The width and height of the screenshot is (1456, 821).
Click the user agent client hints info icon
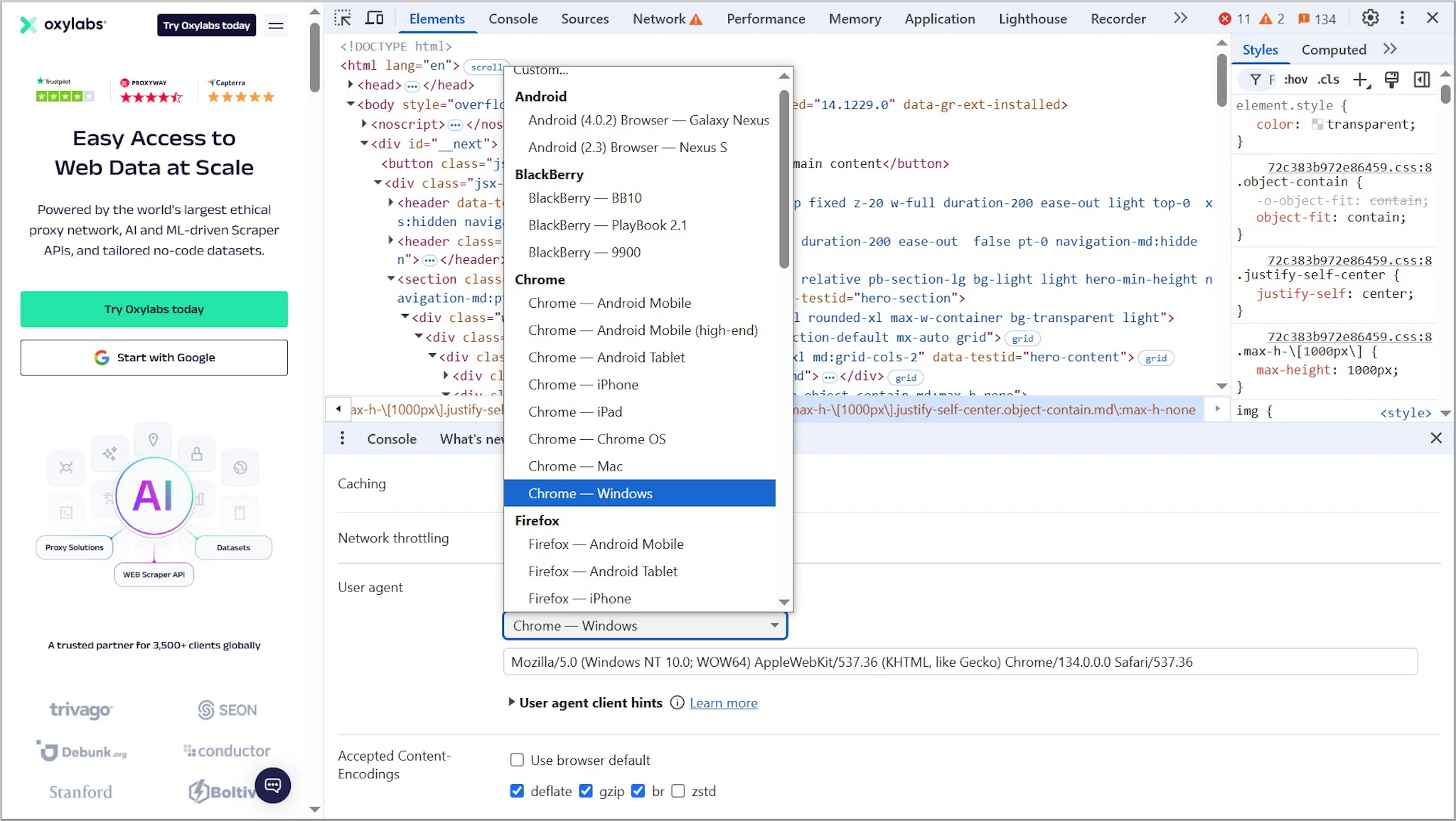point(677,703)
